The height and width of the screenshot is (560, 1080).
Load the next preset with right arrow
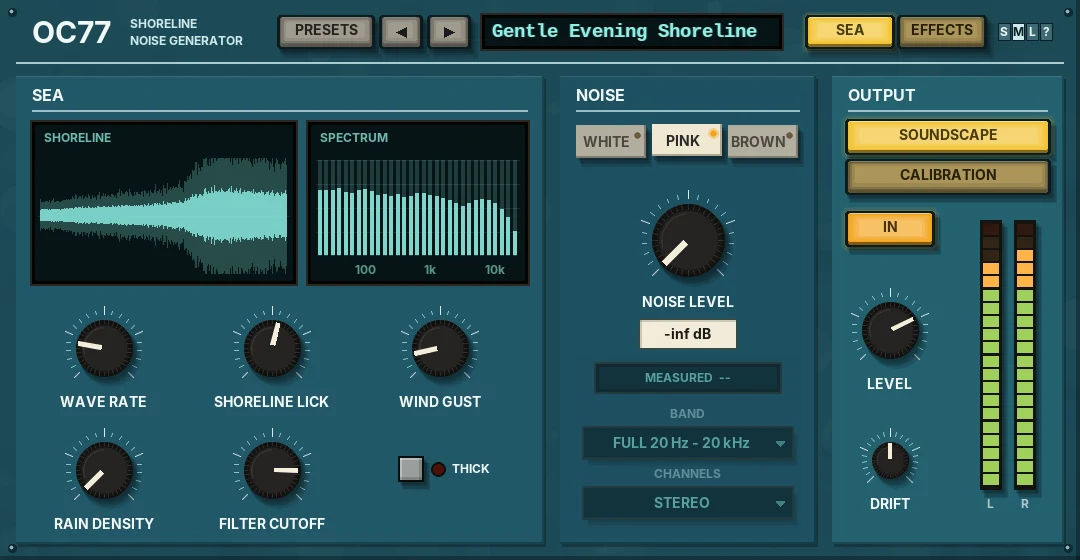click(448, 32)
